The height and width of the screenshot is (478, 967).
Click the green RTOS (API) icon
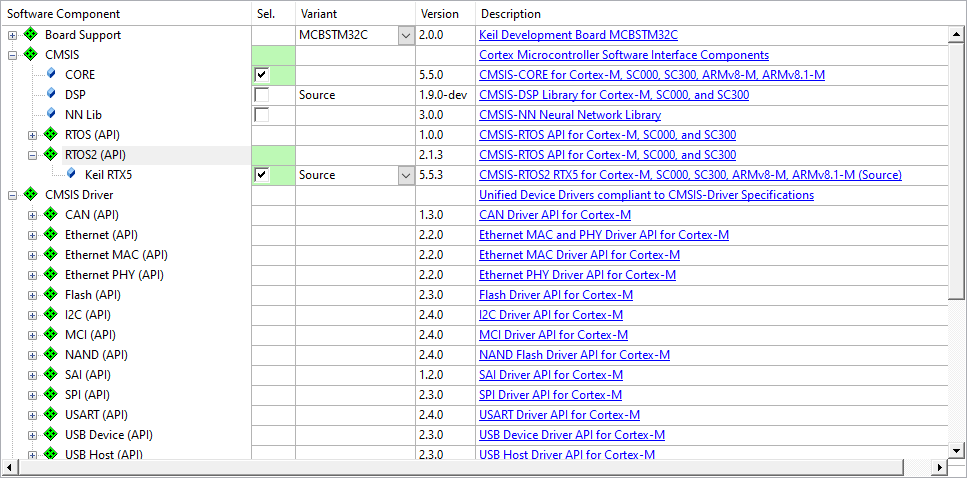point(51,134)
